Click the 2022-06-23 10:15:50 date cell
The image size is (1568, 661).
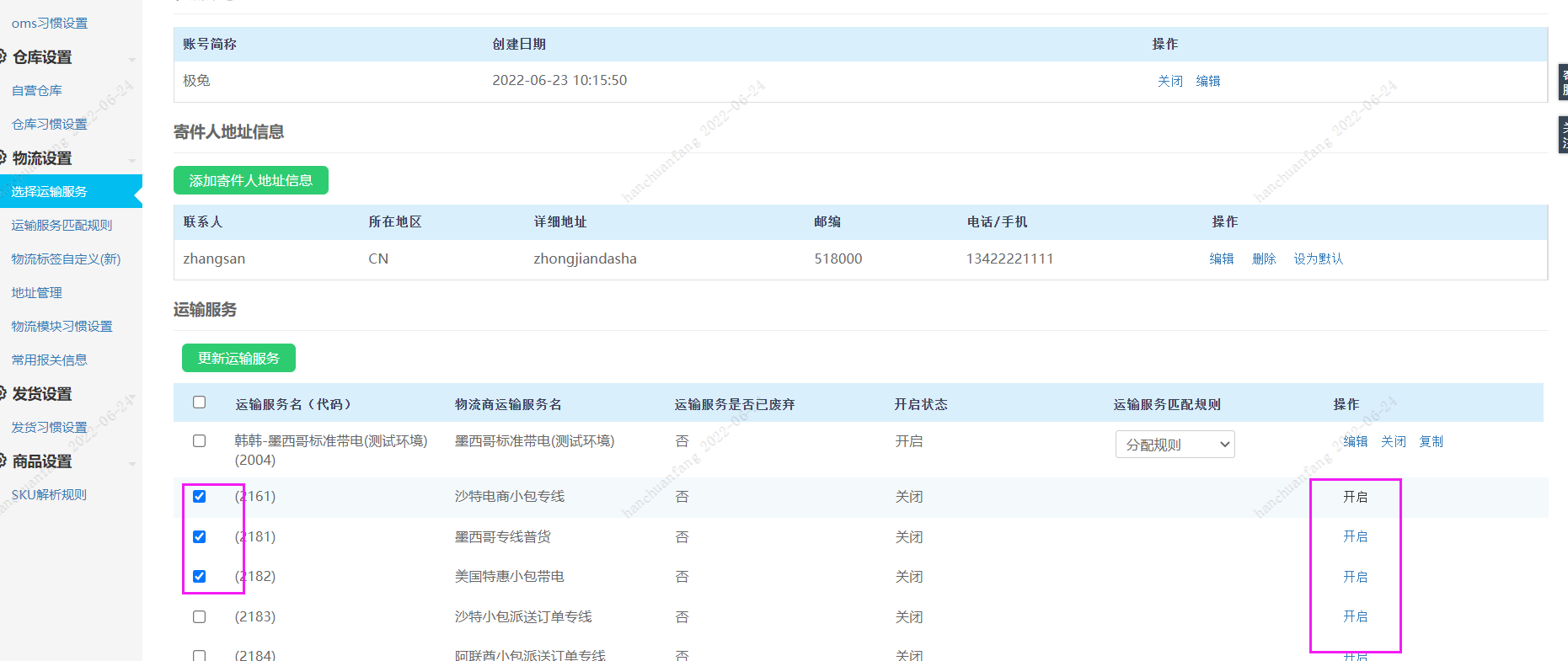pos(559,81)
